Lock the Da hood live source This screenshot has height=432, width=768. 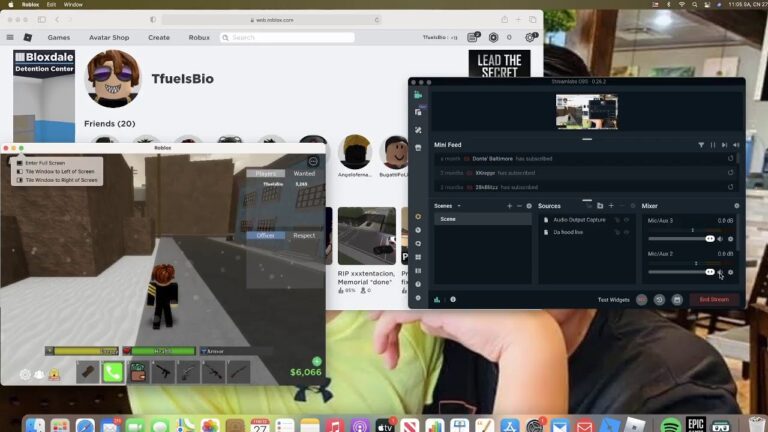tap(617, 232)
